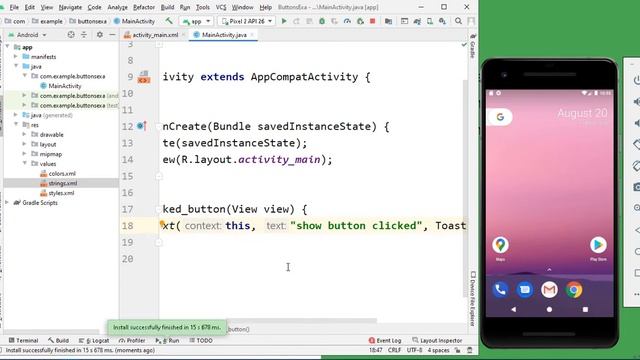Open the Tools menu

click(x=202, y=7)
